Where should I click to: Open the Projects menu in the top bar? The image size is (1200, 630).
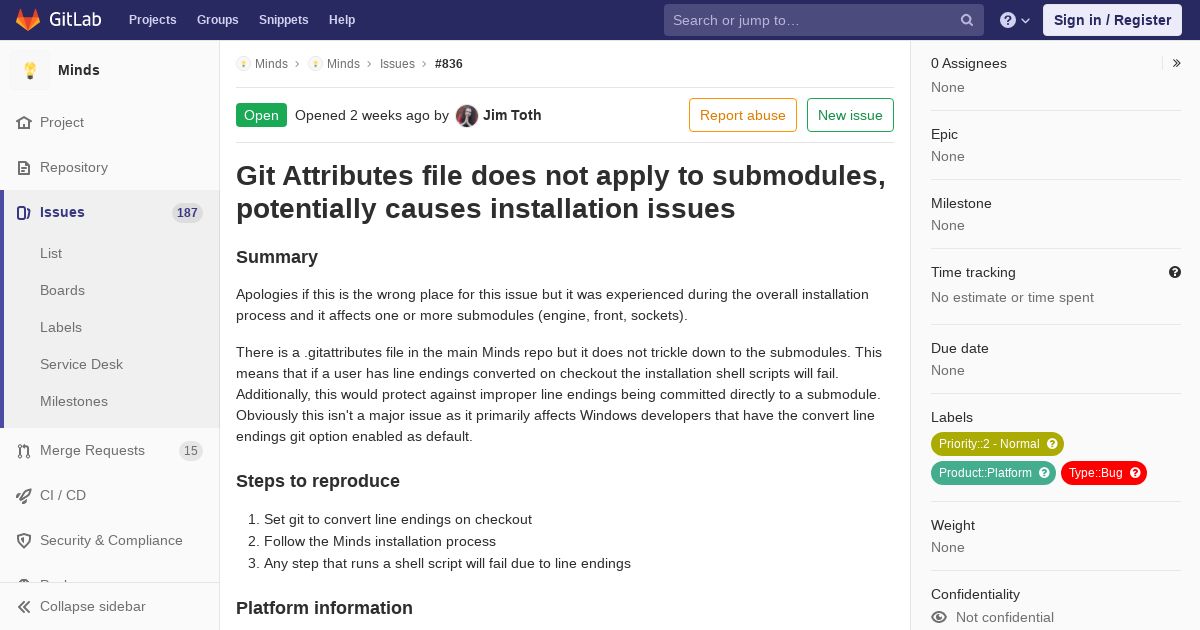pos(152,20)
